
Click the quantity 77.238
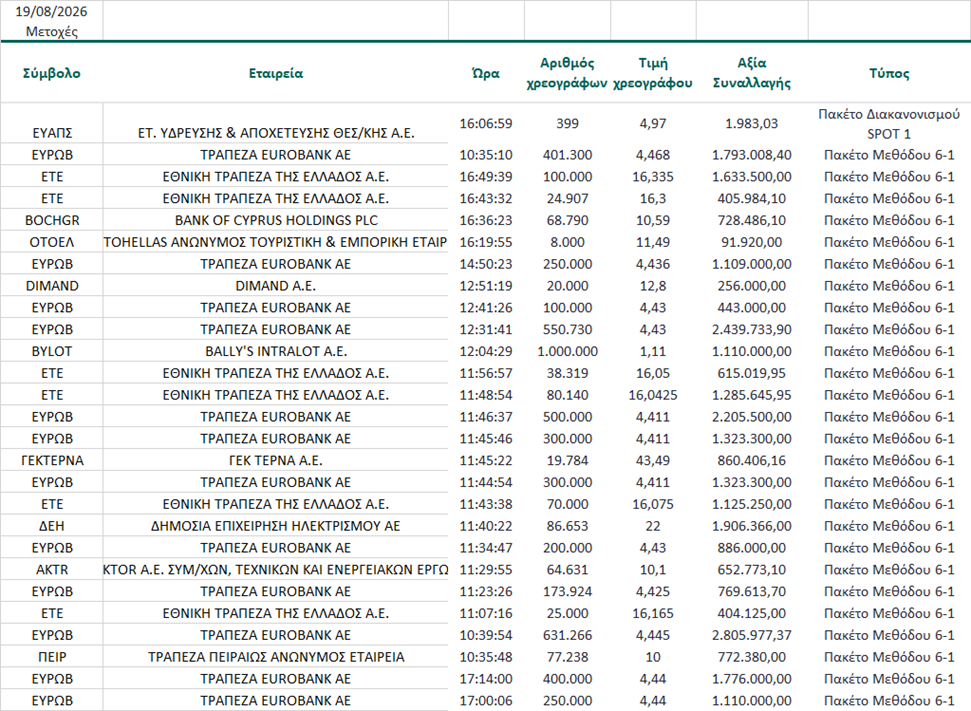[x=567, y=657]
